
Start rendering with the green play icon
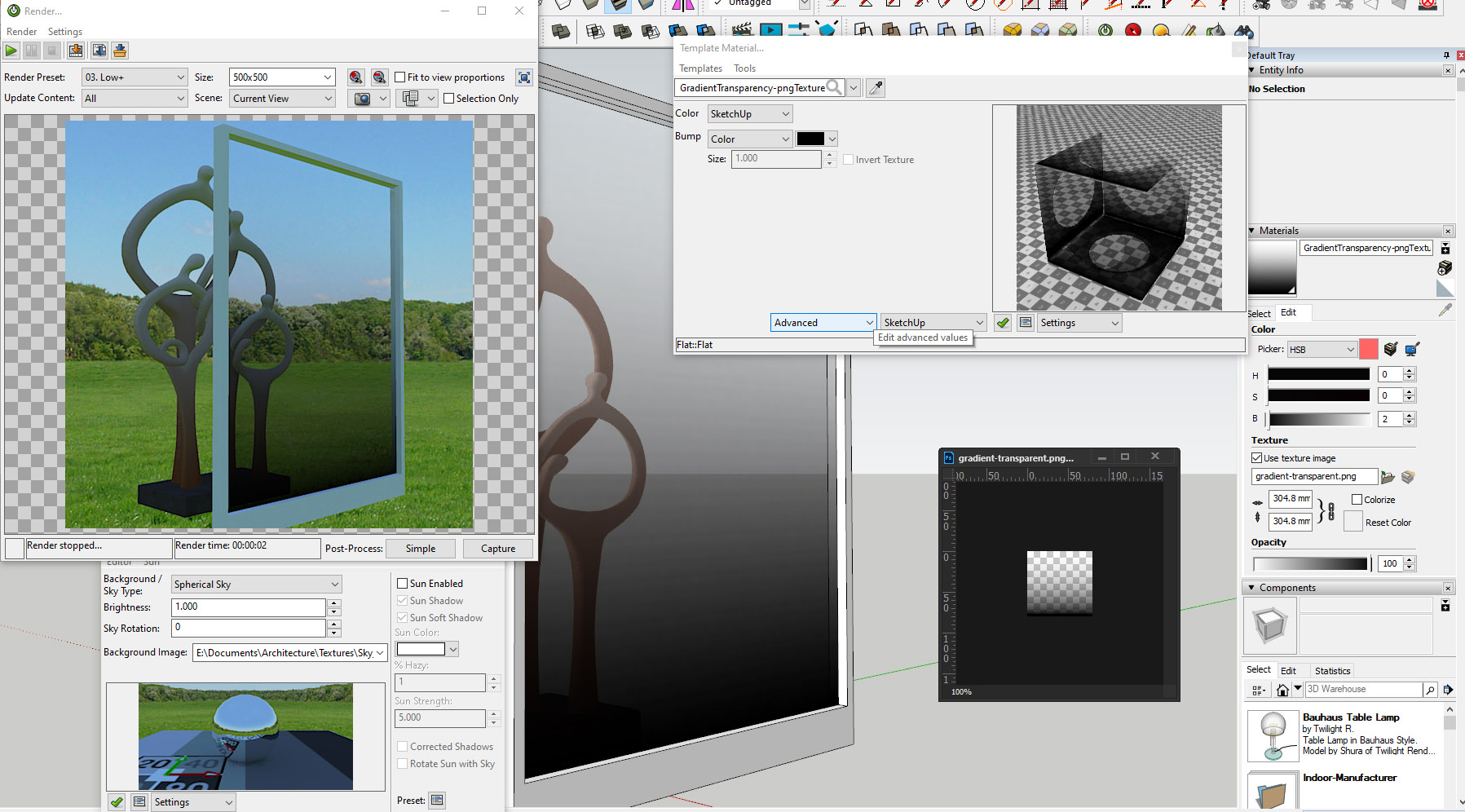point(11,51)
